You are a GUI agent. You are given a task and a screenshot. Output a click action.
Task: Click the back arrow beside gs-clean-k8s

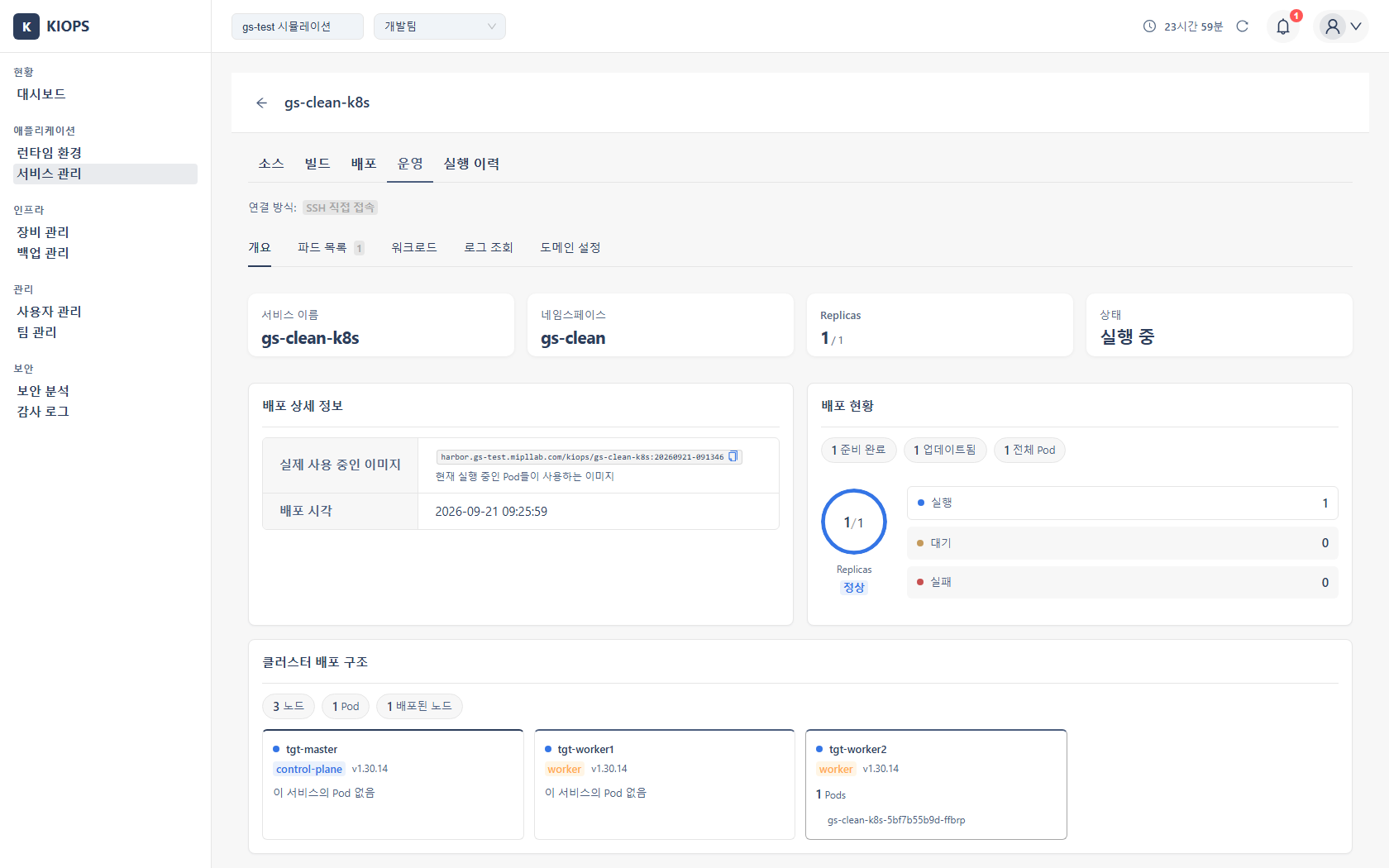[262, 103]
